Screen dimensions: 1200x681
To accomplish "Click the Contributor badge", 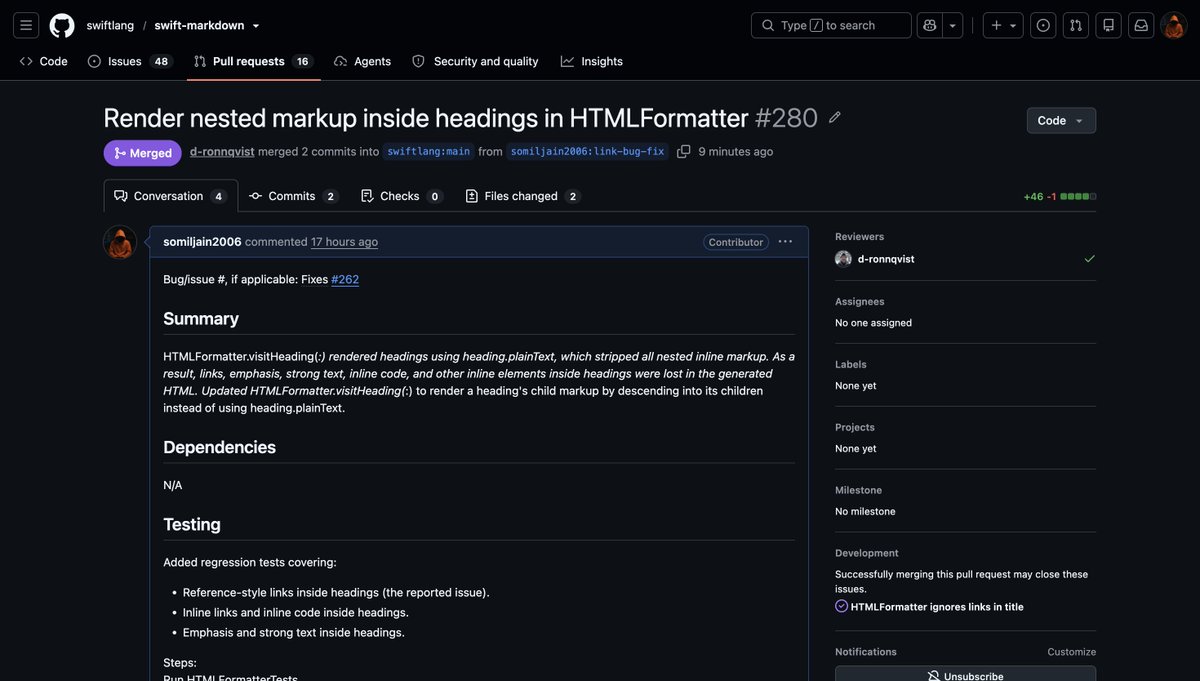I will click(735, 242).
